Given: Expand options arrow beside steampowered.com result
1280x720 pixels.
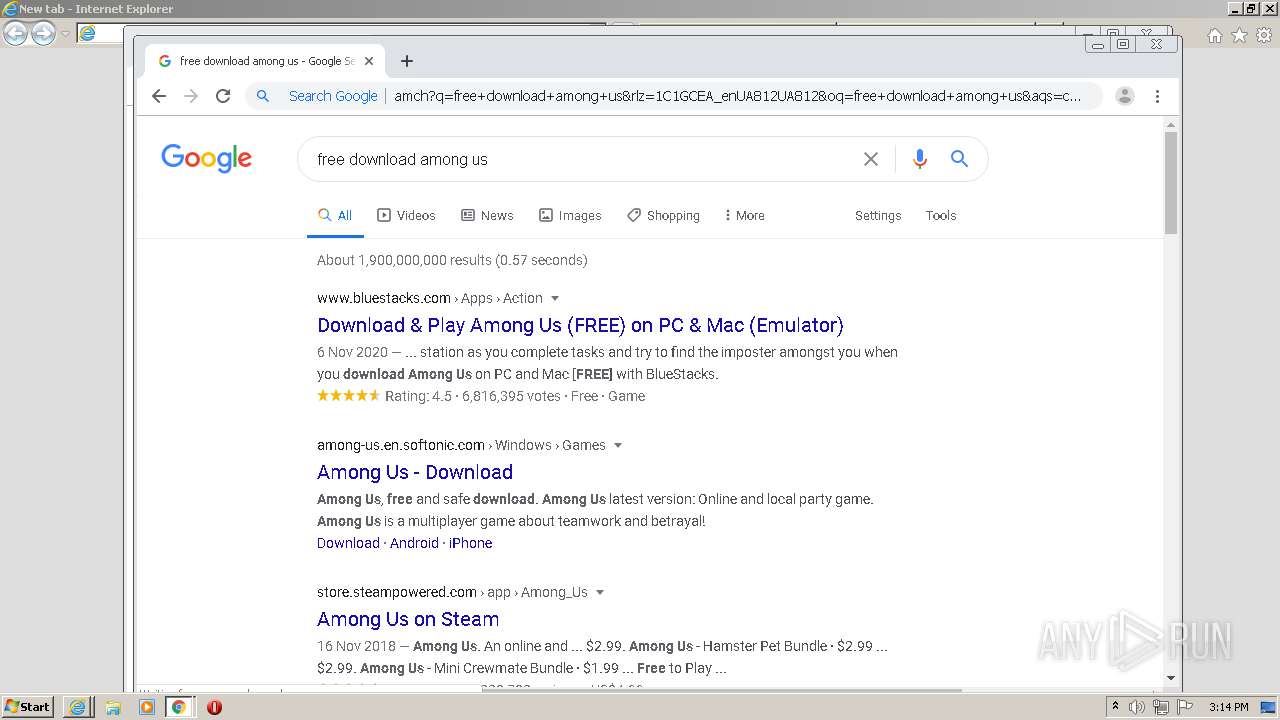Looking at the screenshot, I should (600, 592).
